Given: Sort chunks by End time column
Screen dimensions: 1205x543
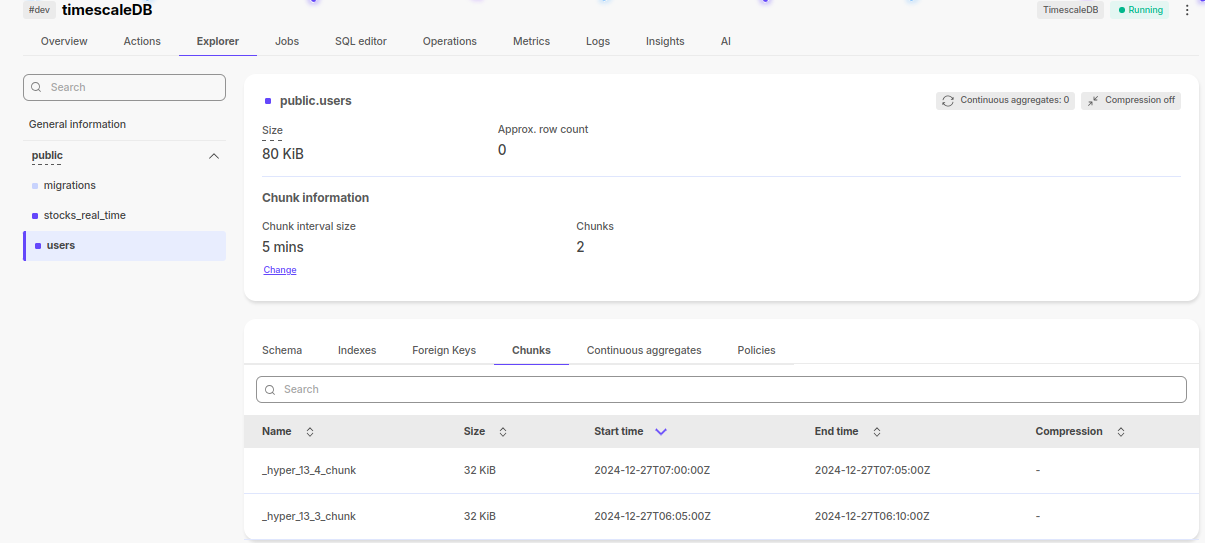Looking at the screenshot, I should [877, 432].
